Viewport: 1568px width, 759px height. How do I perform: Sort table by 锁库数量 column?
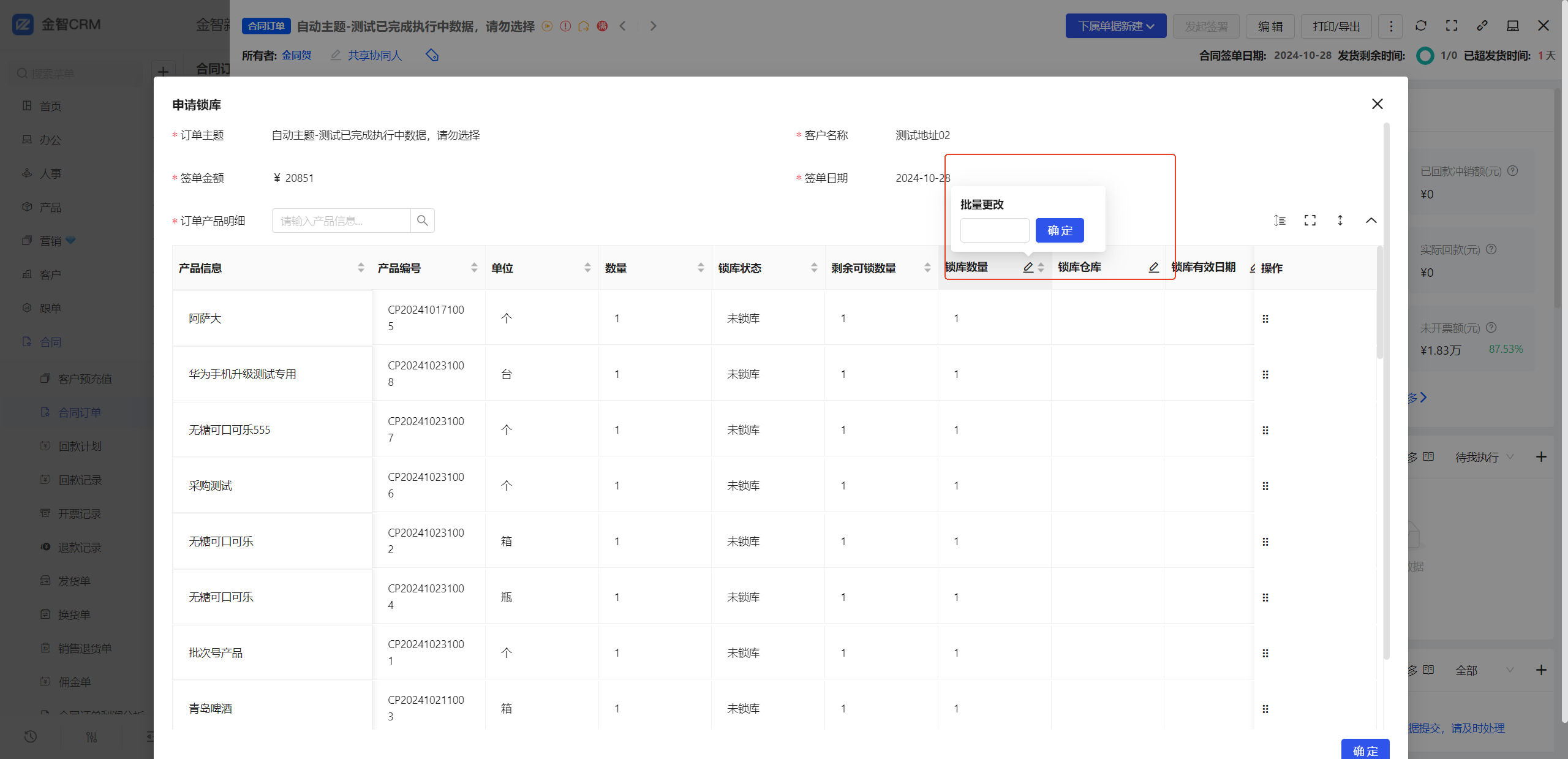[x=1041, y=268]
